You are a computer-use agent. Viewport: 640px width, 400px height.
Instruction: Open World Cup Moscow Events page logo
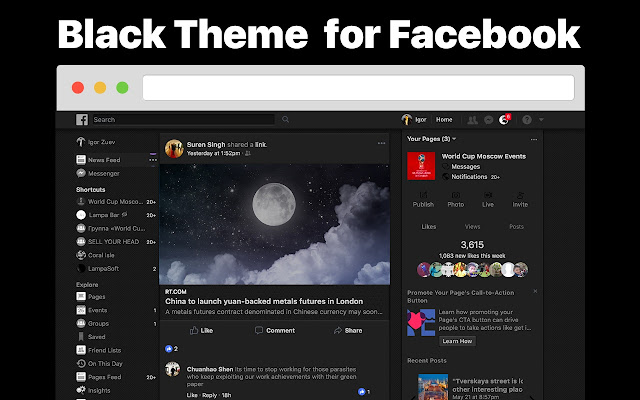click(x=421, y=166)
